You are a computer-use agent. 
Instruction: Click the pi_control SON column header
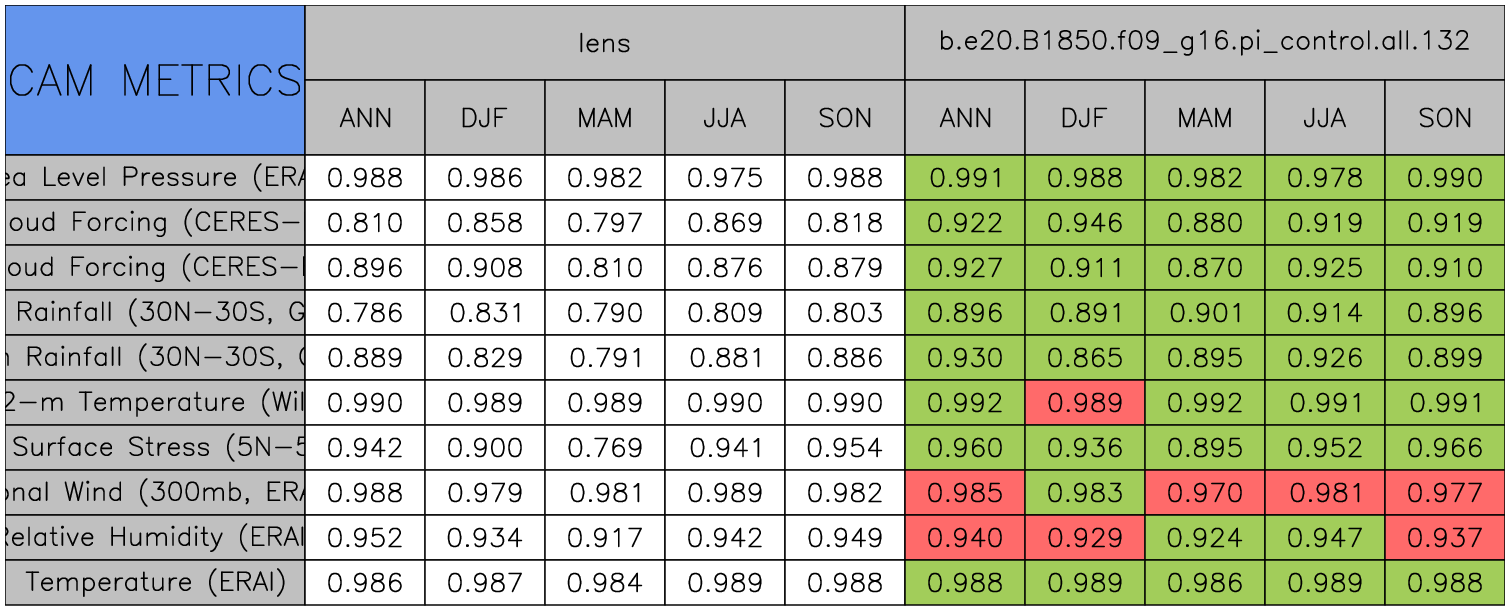coord(1444,118)
